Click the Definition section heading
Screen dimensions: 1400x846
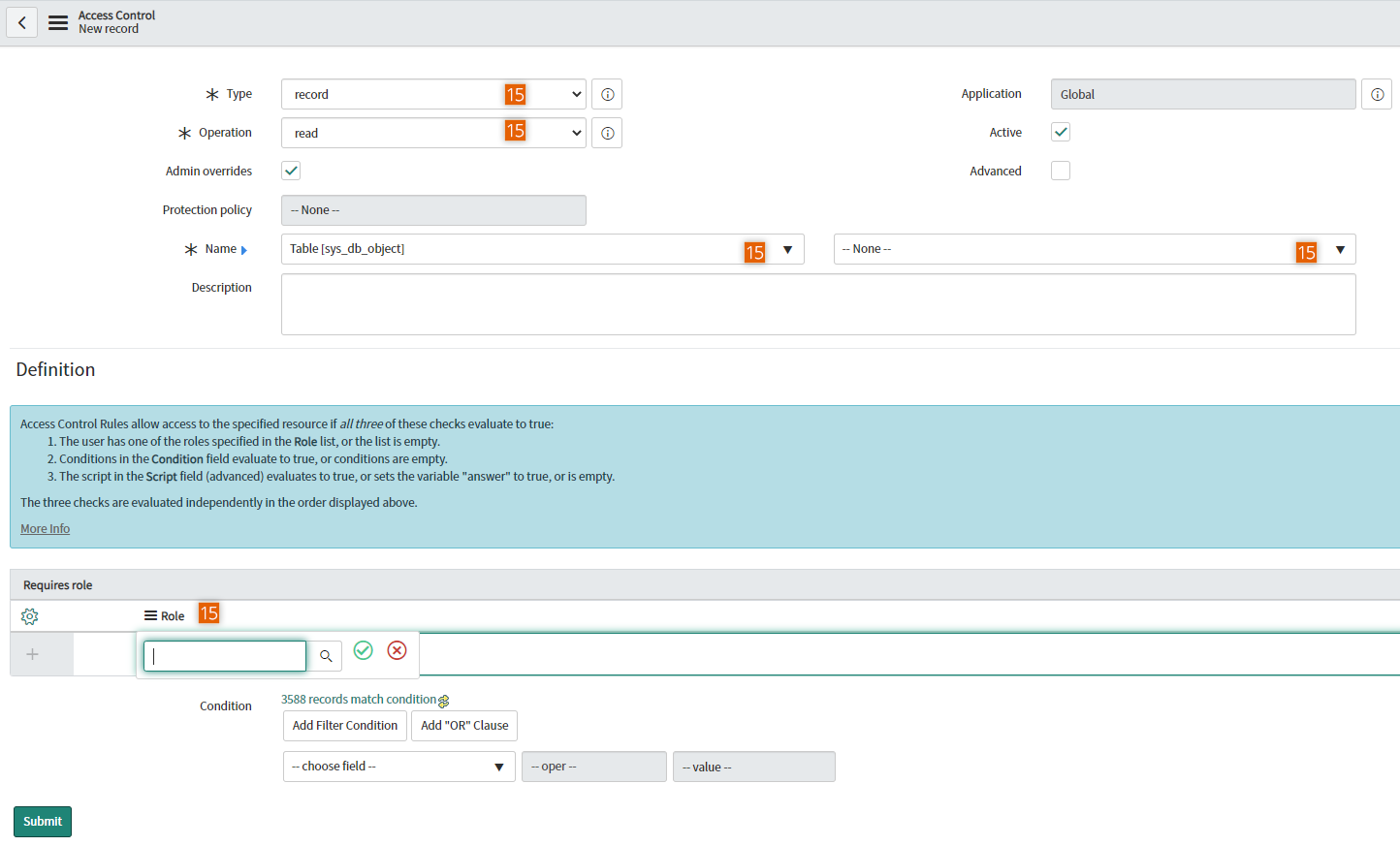[55, 369]
